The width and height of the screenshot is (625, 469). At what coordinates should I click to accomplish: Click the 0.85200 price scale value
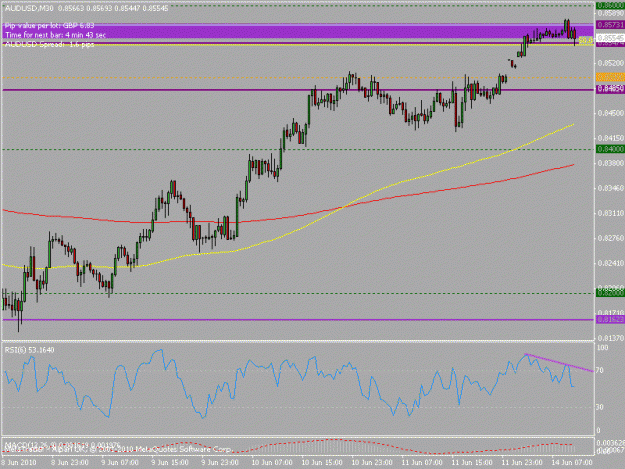coord(610,63)
